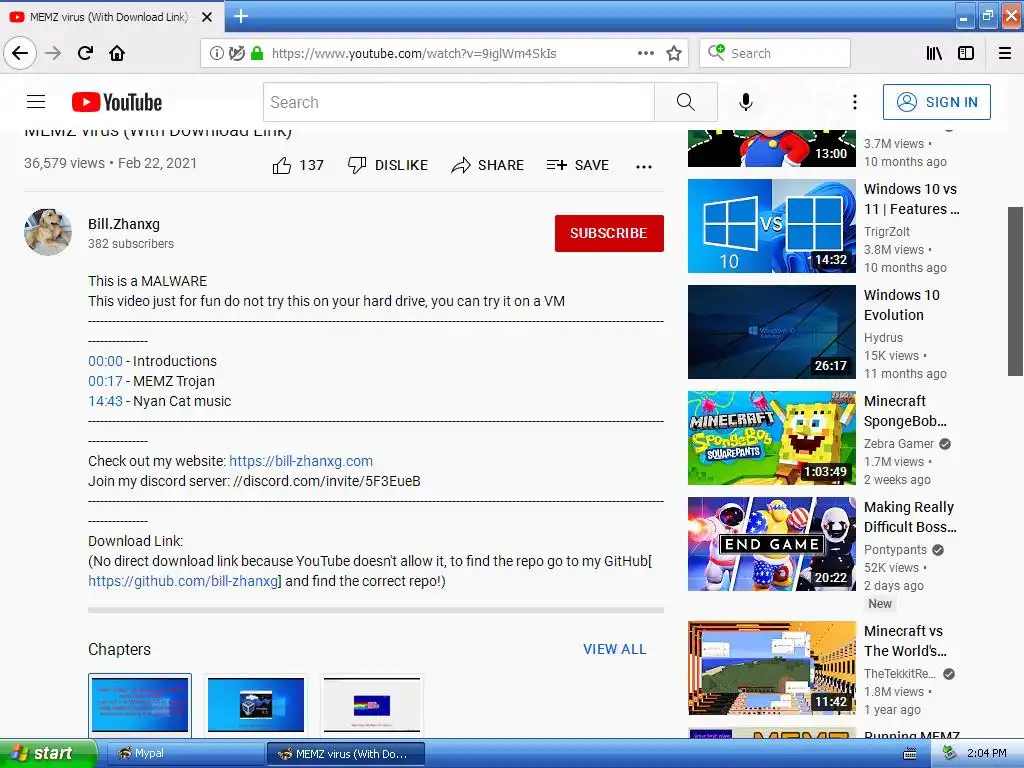Open the github.com/bill-zhanxg link
1024x768 pixels.
(183, 581)
